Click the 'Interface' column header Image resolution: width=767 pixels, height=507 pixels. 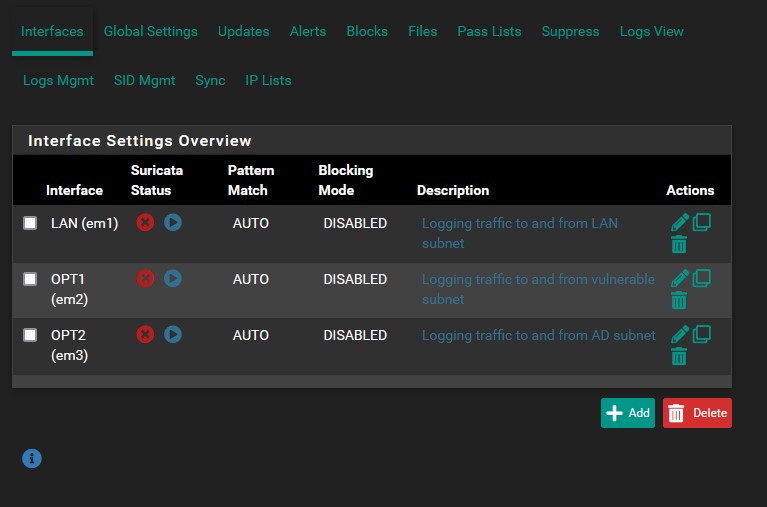coord(74,190)
